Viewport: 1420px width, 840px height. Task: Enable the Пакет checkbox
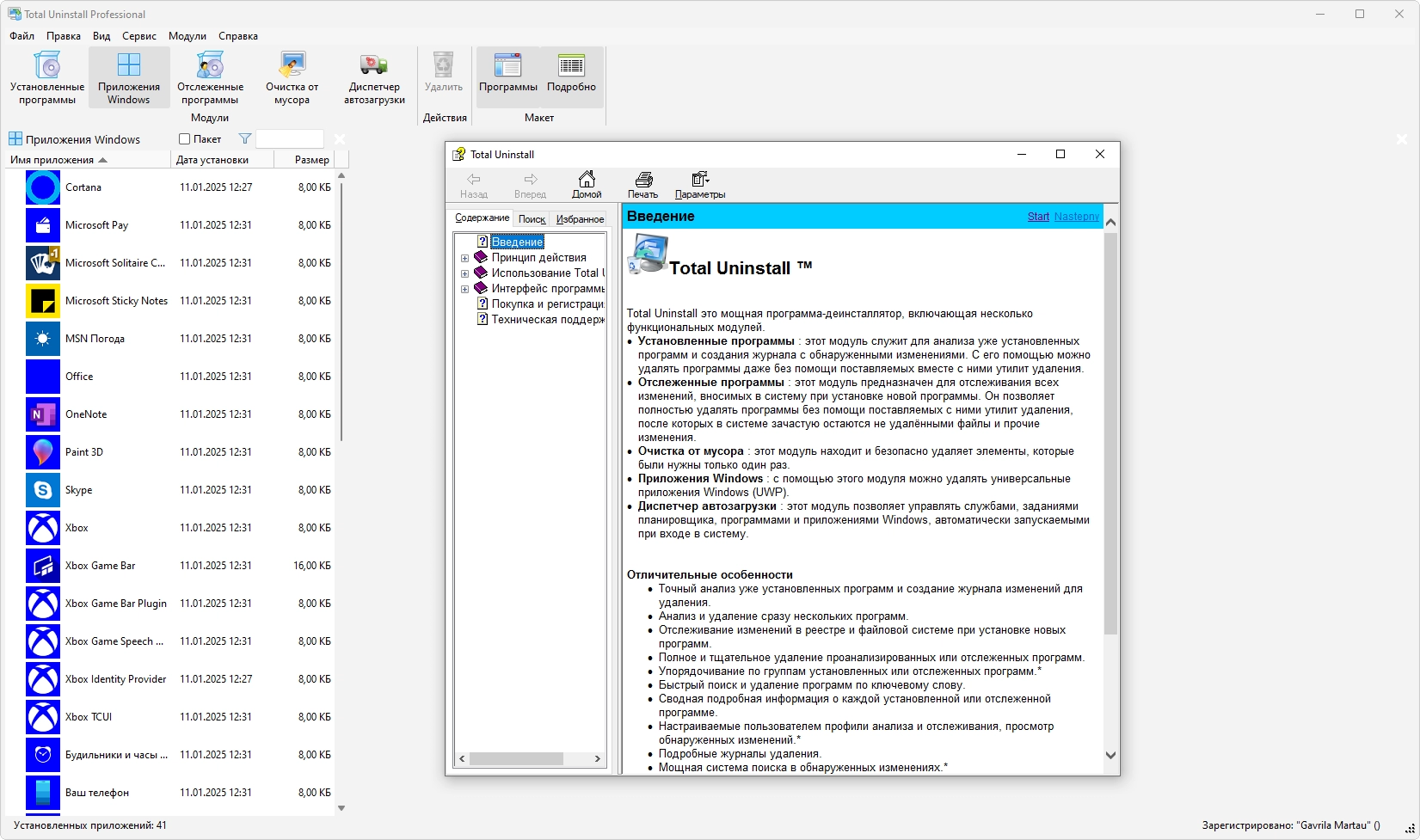tap(184, 139)
